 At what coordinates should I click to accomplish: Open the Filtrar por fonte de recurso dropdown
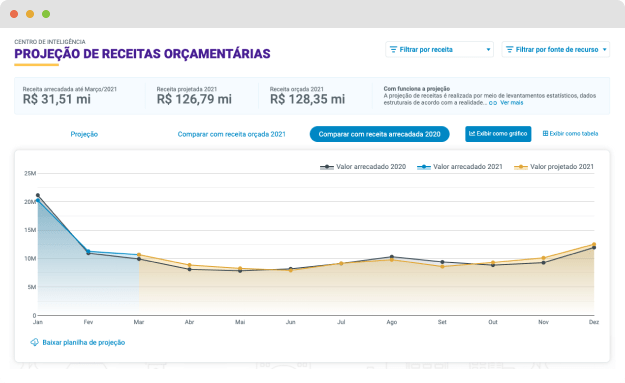[x=555, y=49]
